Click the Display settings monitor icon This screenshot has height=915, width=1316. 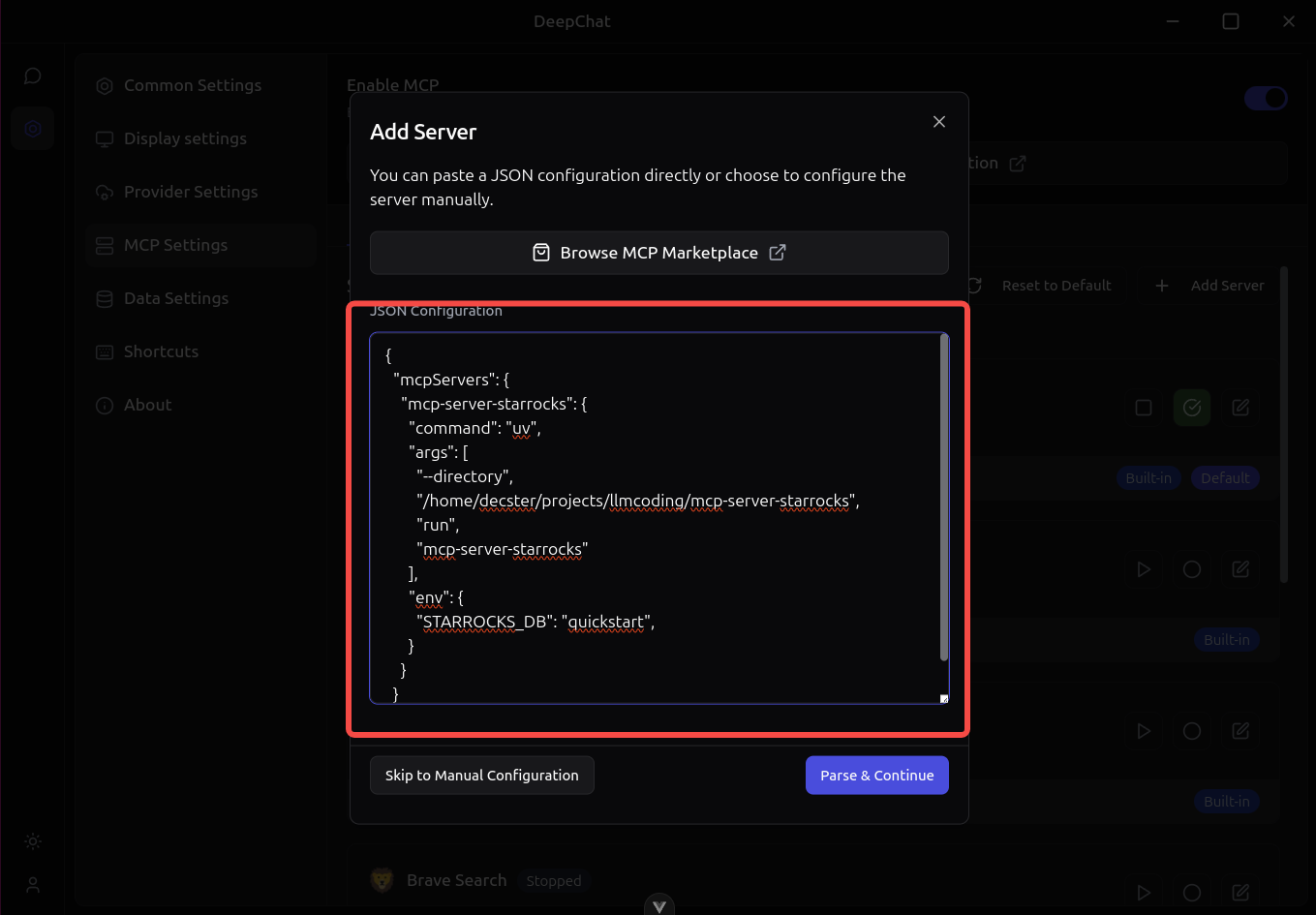105,139
